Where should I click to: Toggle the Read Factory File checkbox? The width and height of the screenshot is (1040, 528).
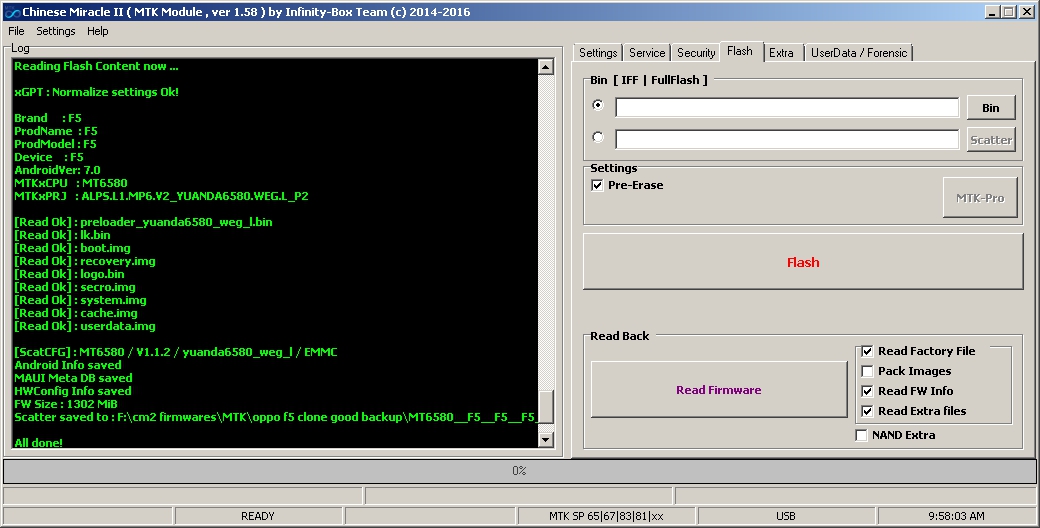(x=867, y=351)
